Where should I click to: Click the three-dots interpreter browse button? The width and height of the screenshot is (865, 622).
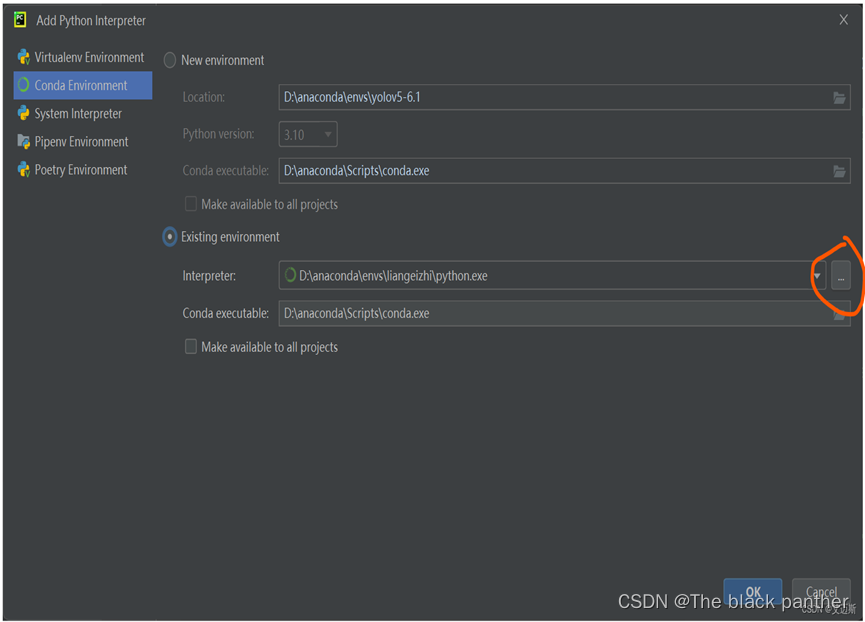pos(840,276)
